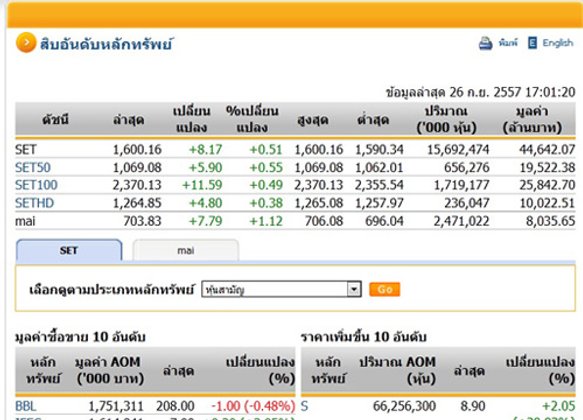The width and height of the screenshot is (583, 420).
Task: Click the BBL change -1.00 (-0.48%)
Action: tap(253, 406)
